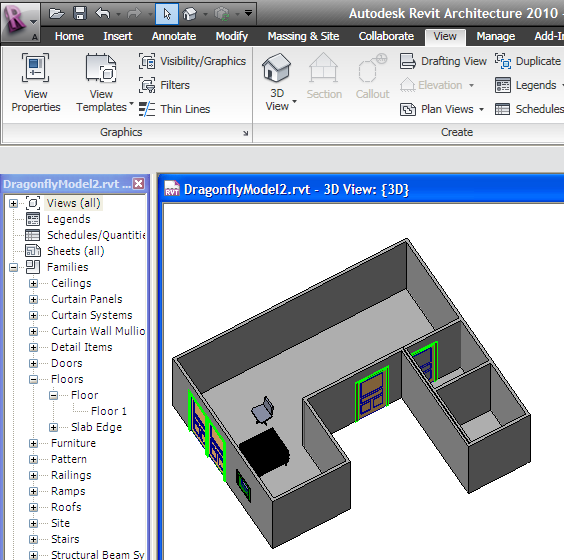Select the Railings tree row
The height and width of the screenshot is (560, 564).
pos(71,475)
